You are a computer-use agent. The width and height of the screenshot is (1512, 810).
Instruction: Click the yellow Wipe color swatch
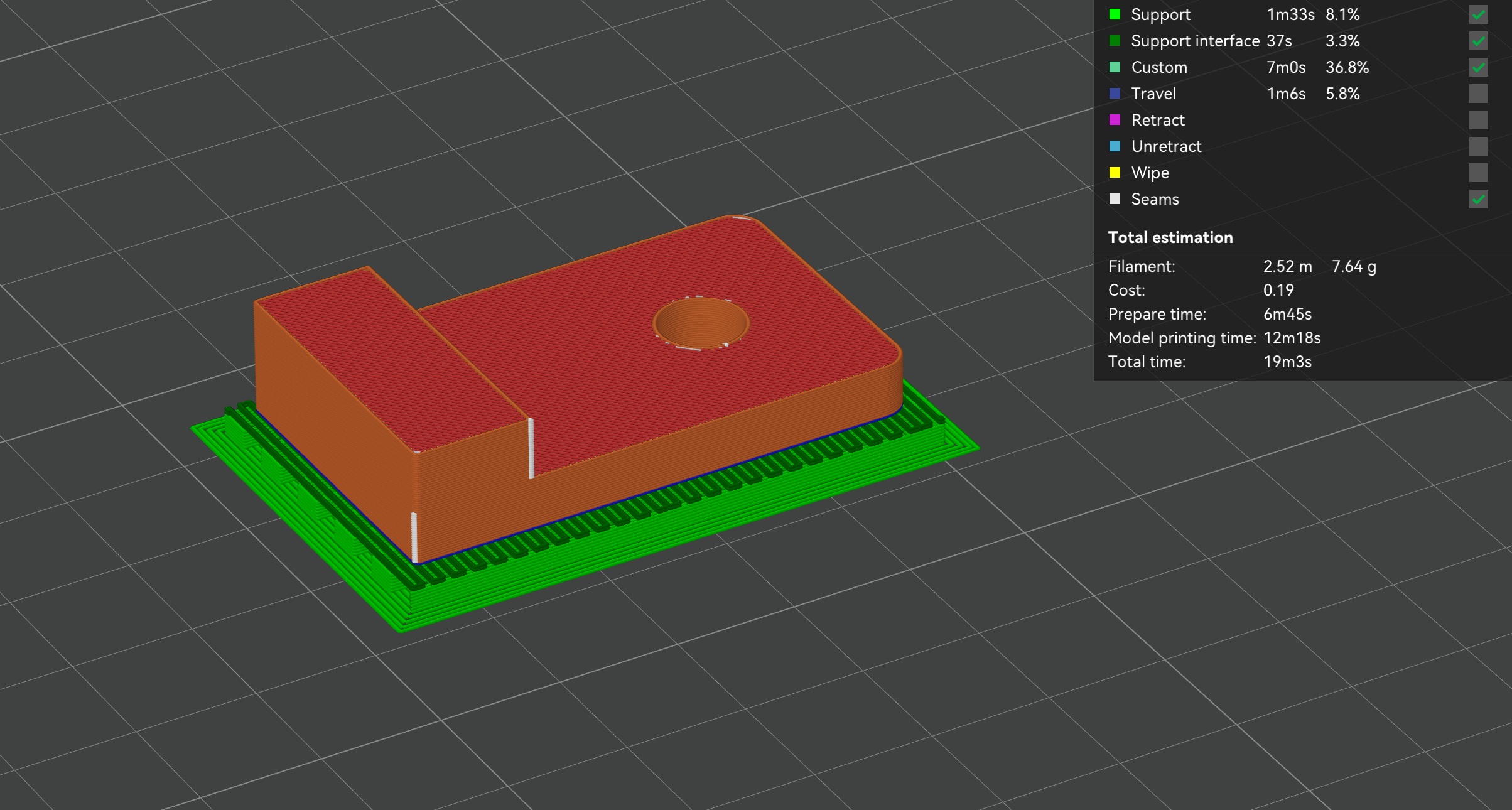(1115, 173)
